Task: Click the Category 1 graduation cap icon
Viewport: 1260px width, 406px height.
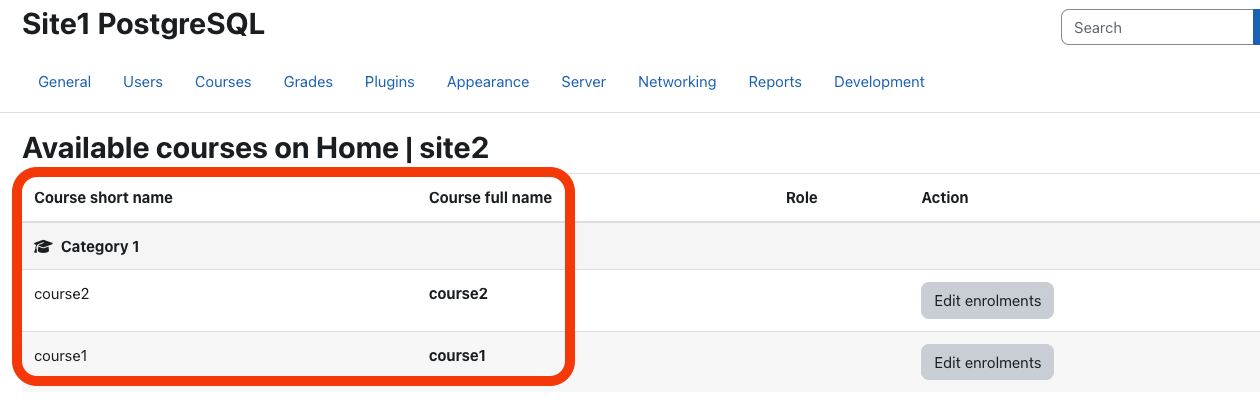Action: [43, 246]
